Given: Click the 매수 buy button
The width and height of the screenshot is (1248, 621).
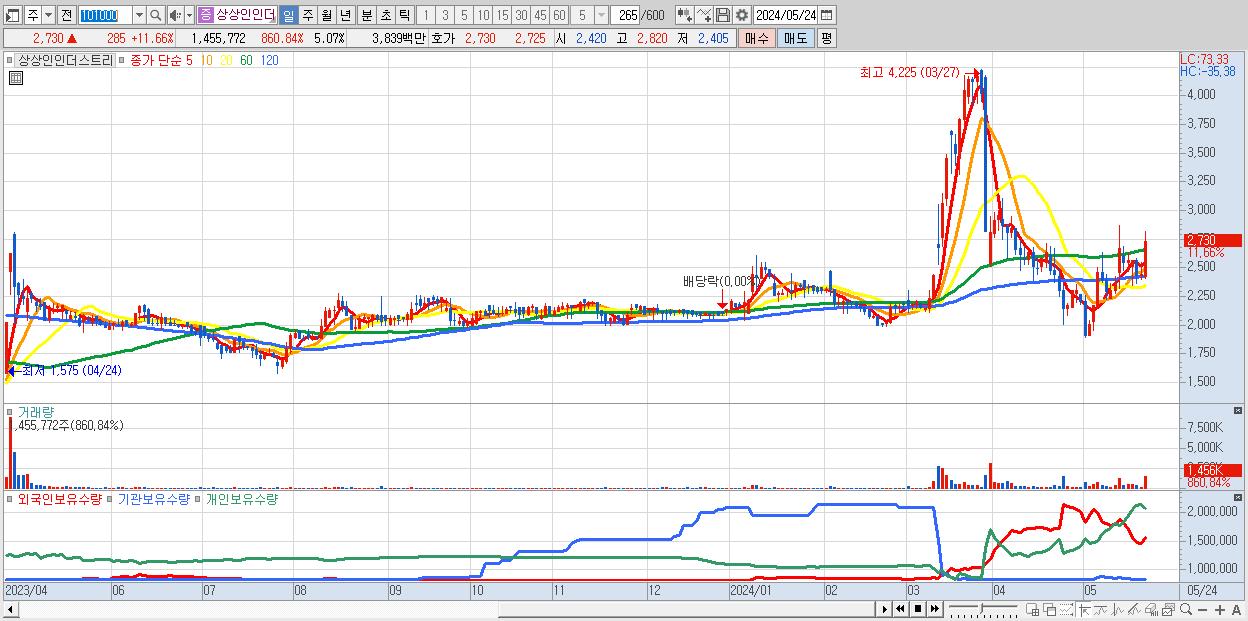Looking at the screenshot, I should [757, 38].
